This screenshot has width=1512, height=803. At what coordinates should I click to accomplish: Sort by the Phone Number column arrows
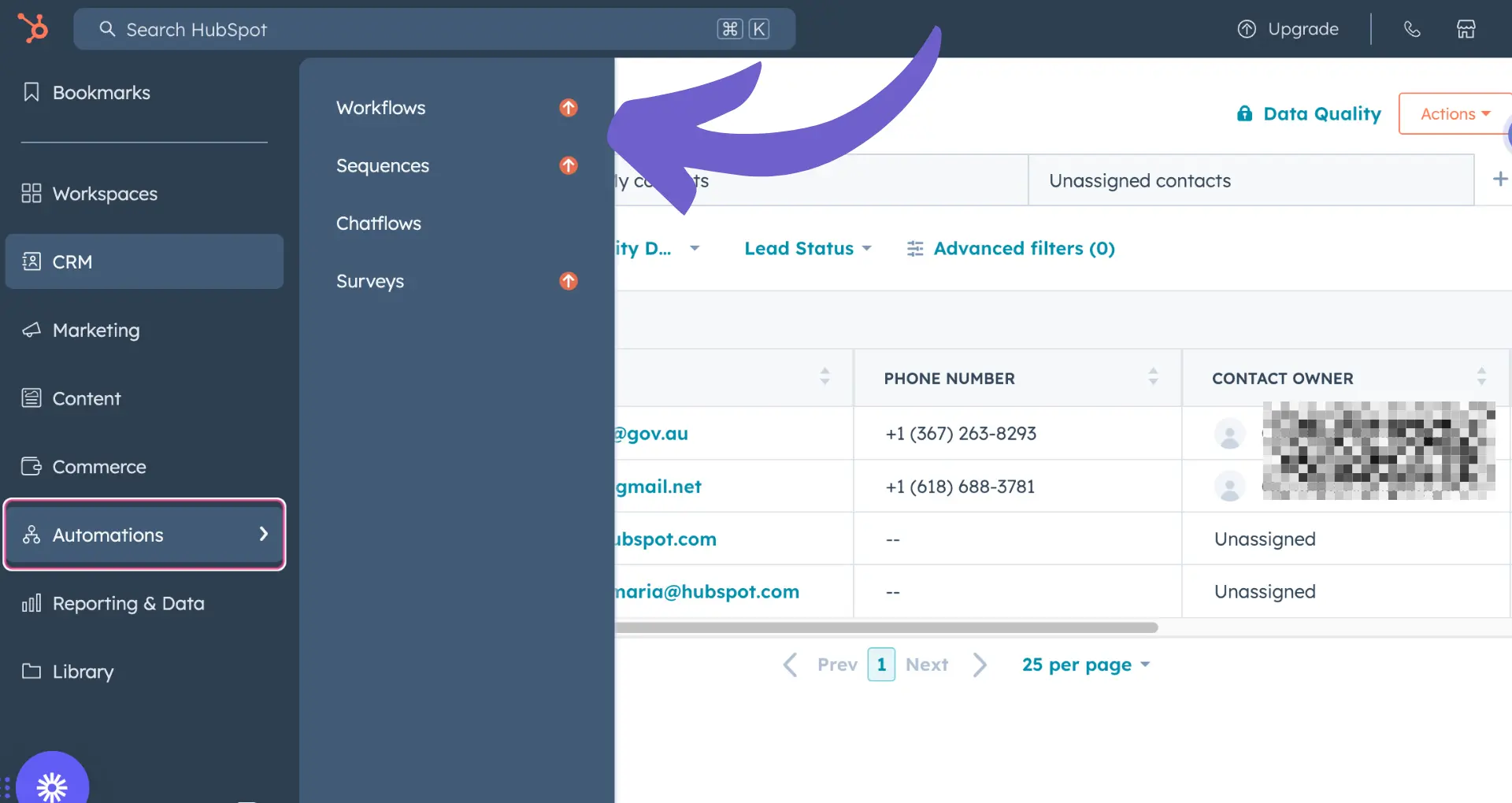(1153, 376)
